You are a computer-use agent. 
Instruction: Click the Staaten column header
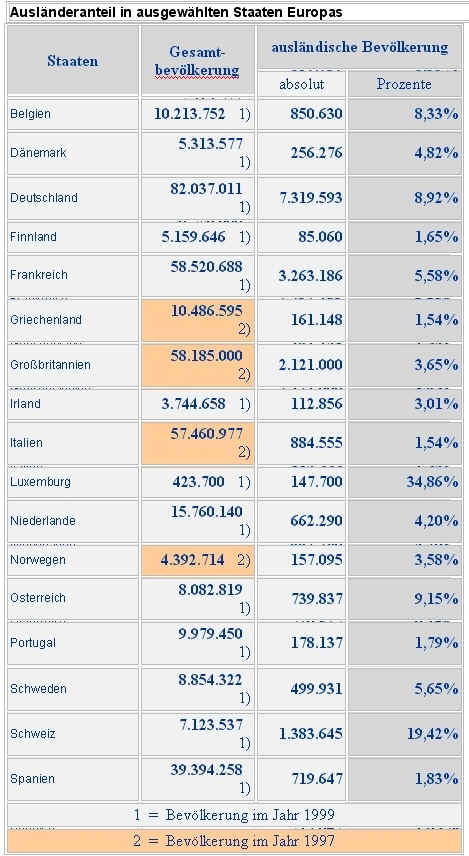point(73,60)
